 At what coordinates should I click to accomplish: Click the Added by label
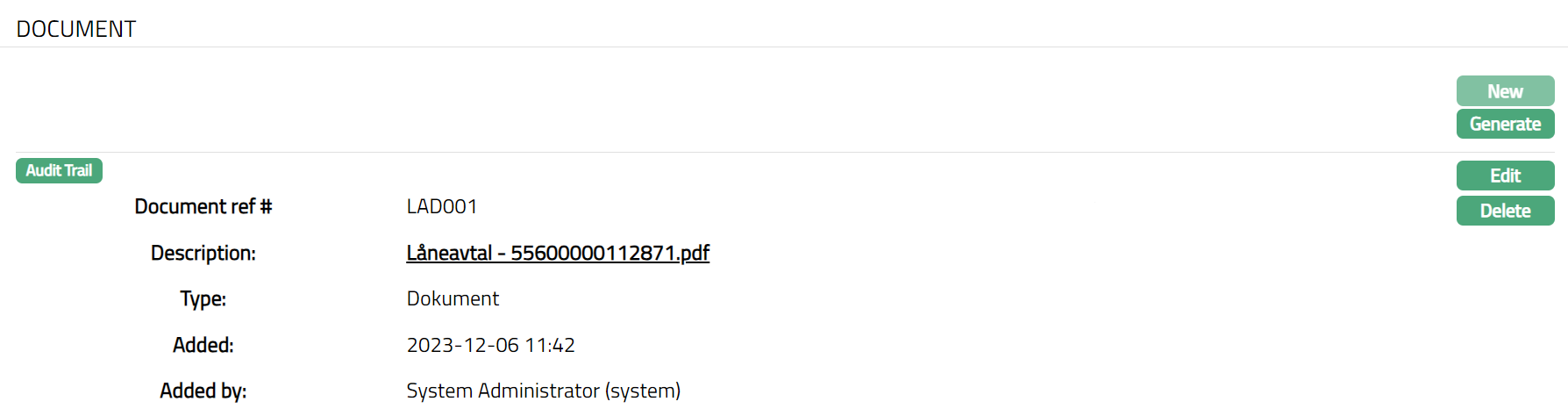pyautogui.click(x=203, y=391)
